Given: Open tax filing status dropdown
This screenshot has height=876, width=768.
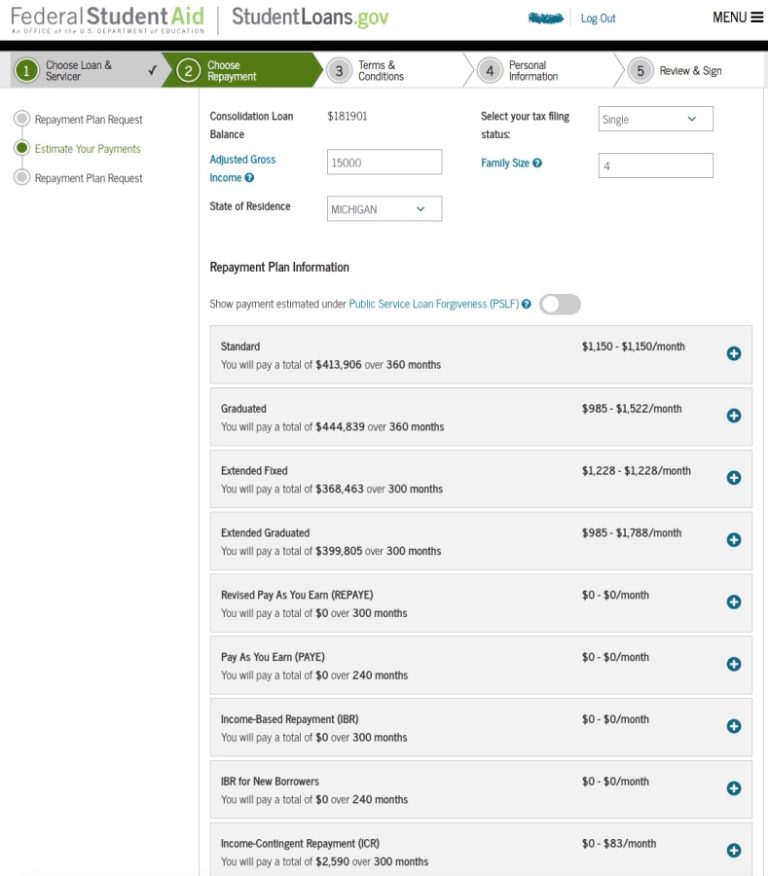Looking at the screenshot, I should click(x=655, y=119).
